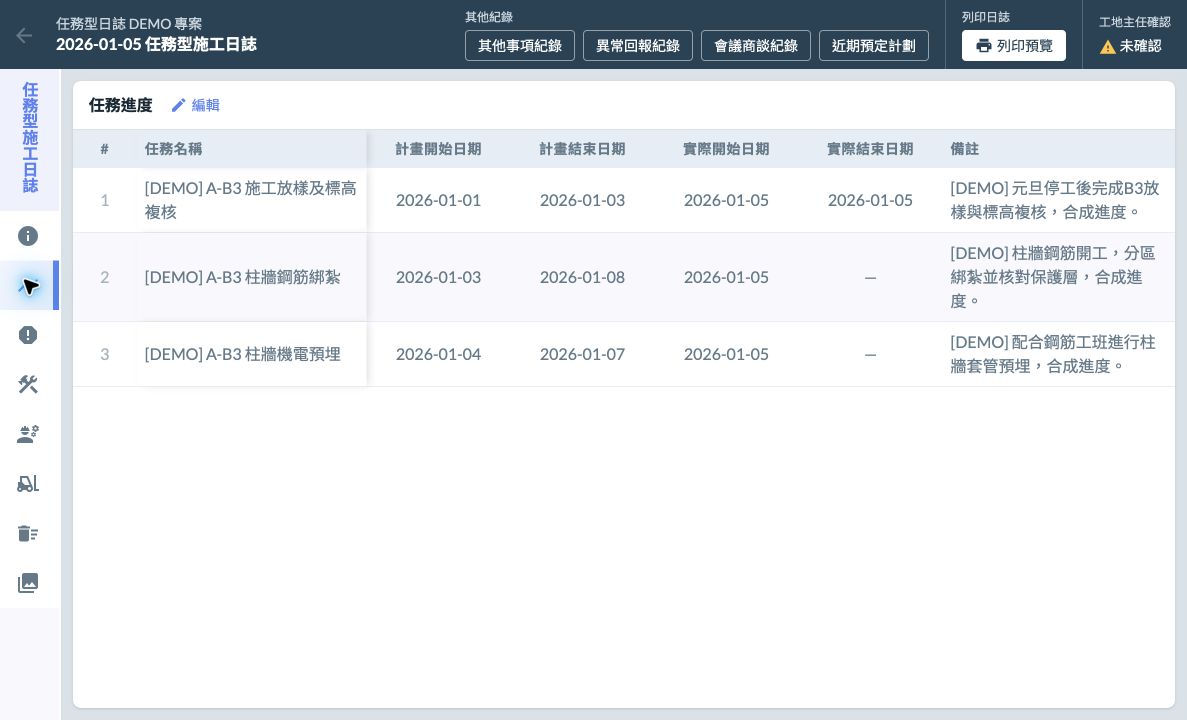Click the 2026-01-05 任務型施工日誌 title
1187x720 pixels.
156,45
